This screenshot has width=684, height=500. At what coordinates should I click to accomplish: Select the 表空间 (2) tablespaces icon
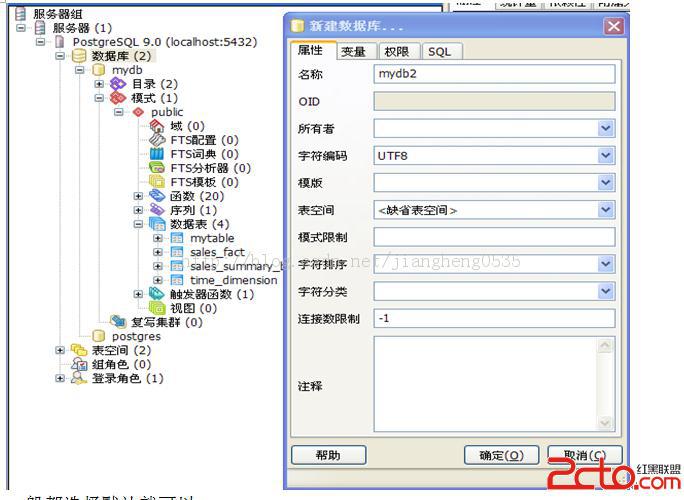(x=79, y=350)
